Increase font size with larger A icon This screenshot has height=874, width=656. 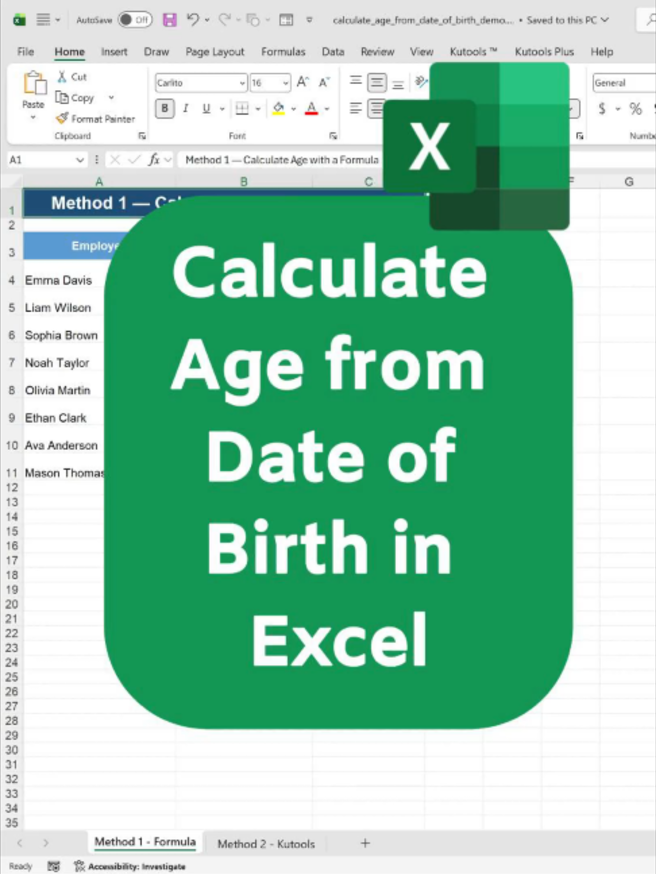(303, 82)
